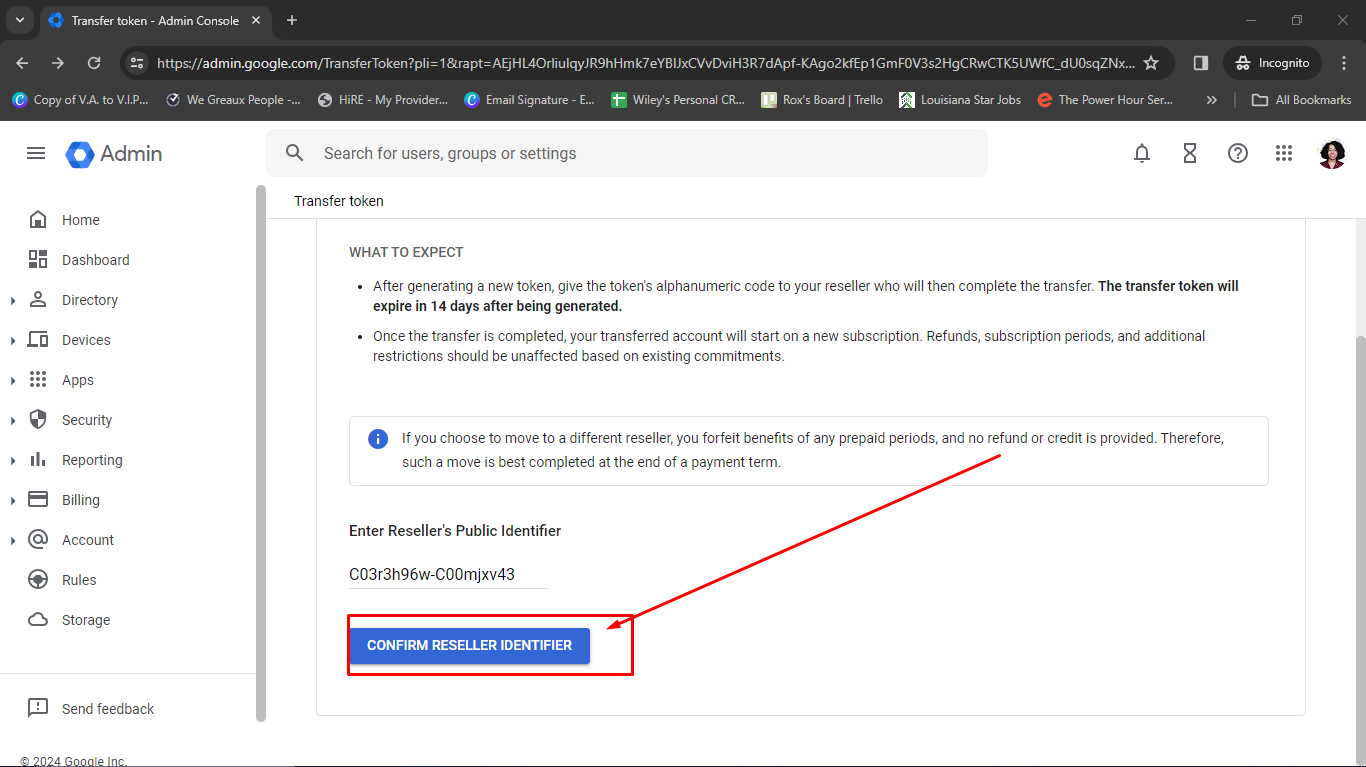This screenshot has height=767, width=1366.
Task: Click CONFIRM RESELLER IDENTIFIER
Action: point(469,645)
